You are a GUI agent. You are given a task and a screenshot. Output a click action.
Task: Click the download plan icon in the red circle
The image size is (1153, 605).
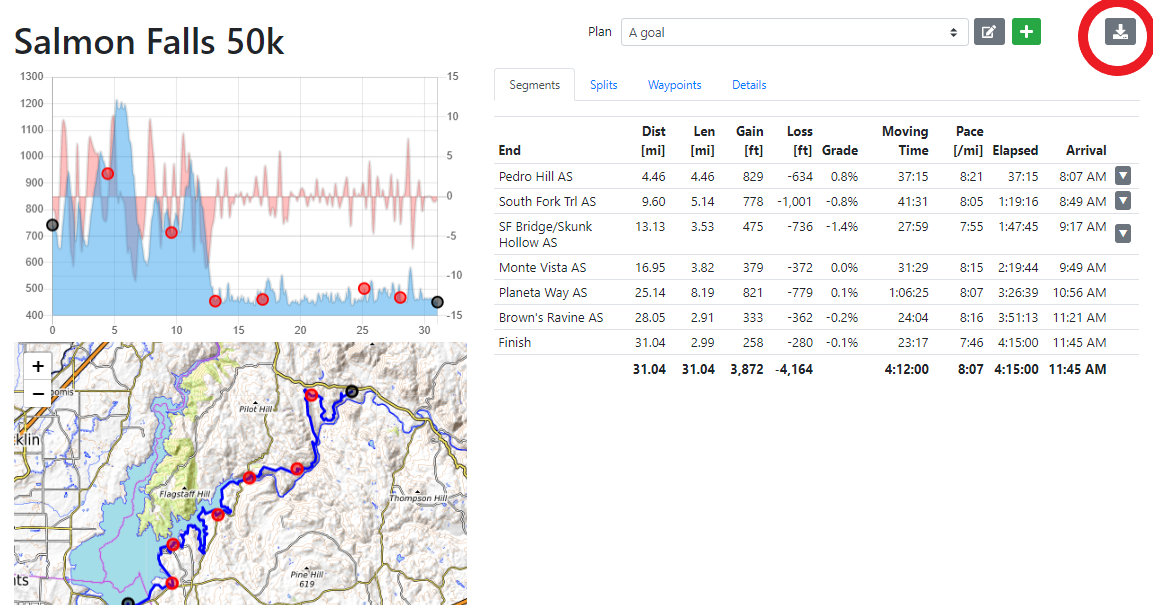pos(1119,32)
